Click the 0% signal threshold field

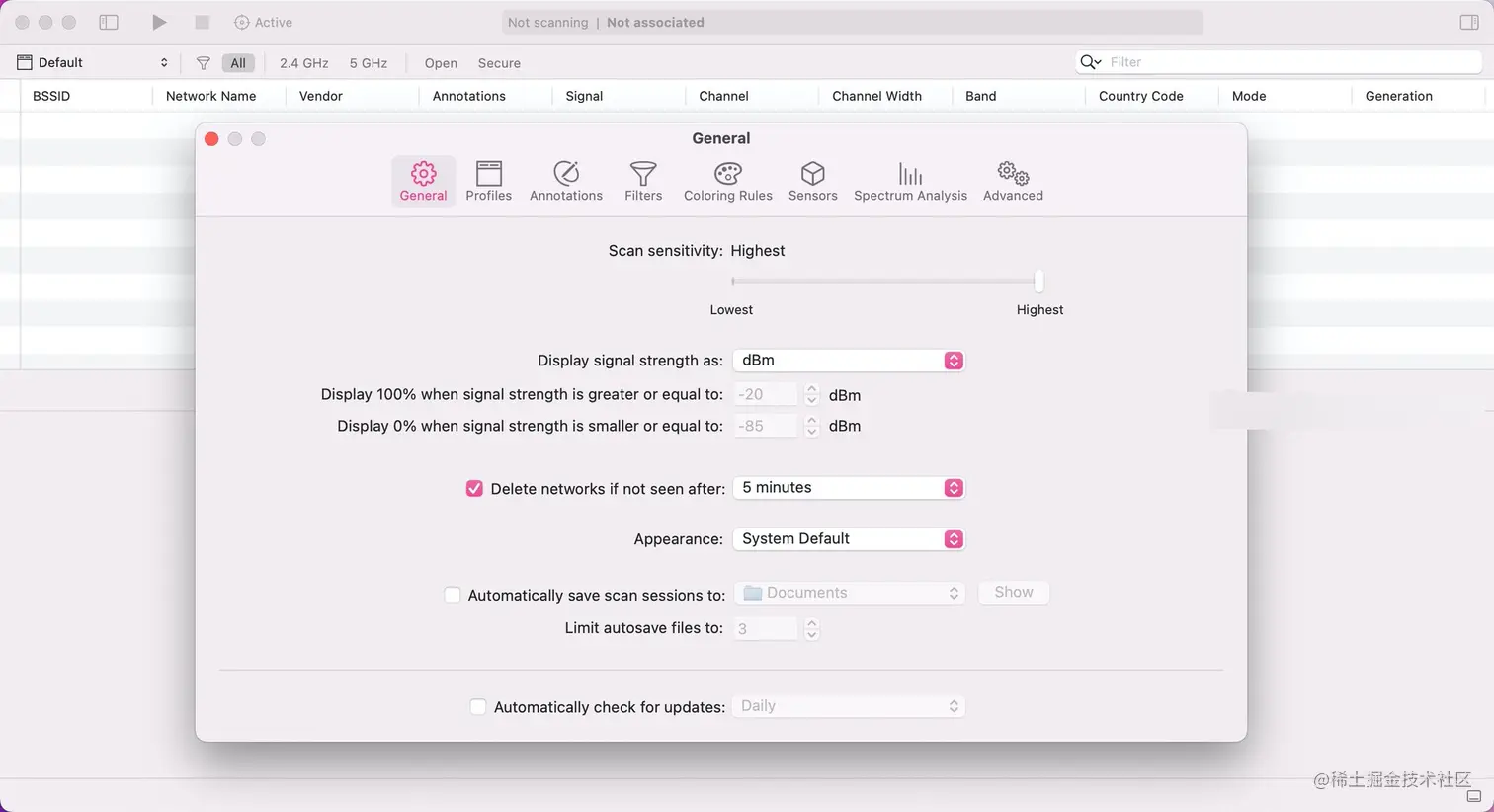click(765, 426)
